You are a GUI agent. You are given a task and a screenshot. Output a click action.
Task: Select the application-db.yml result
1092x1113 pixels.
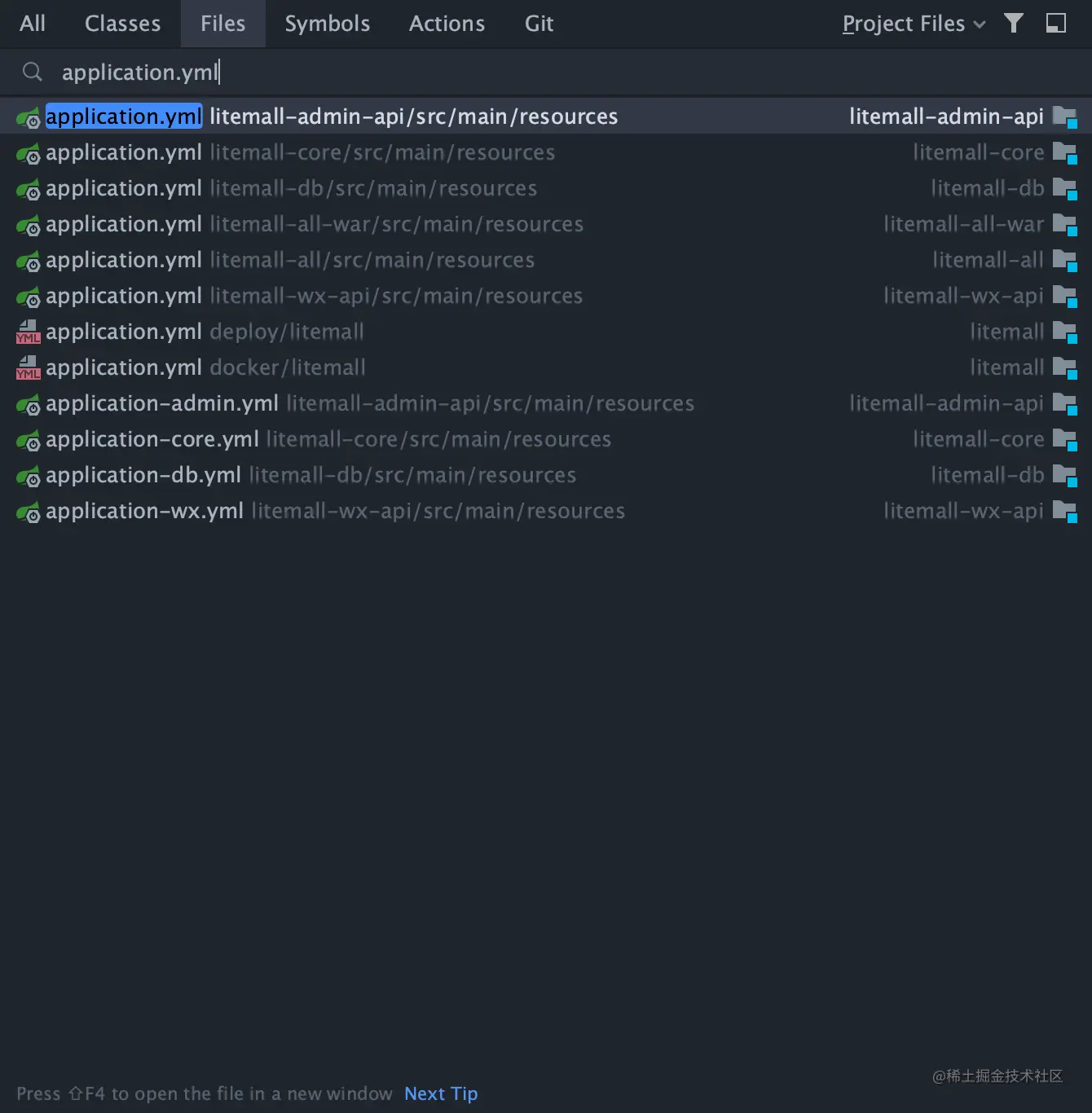pos(546,475)
